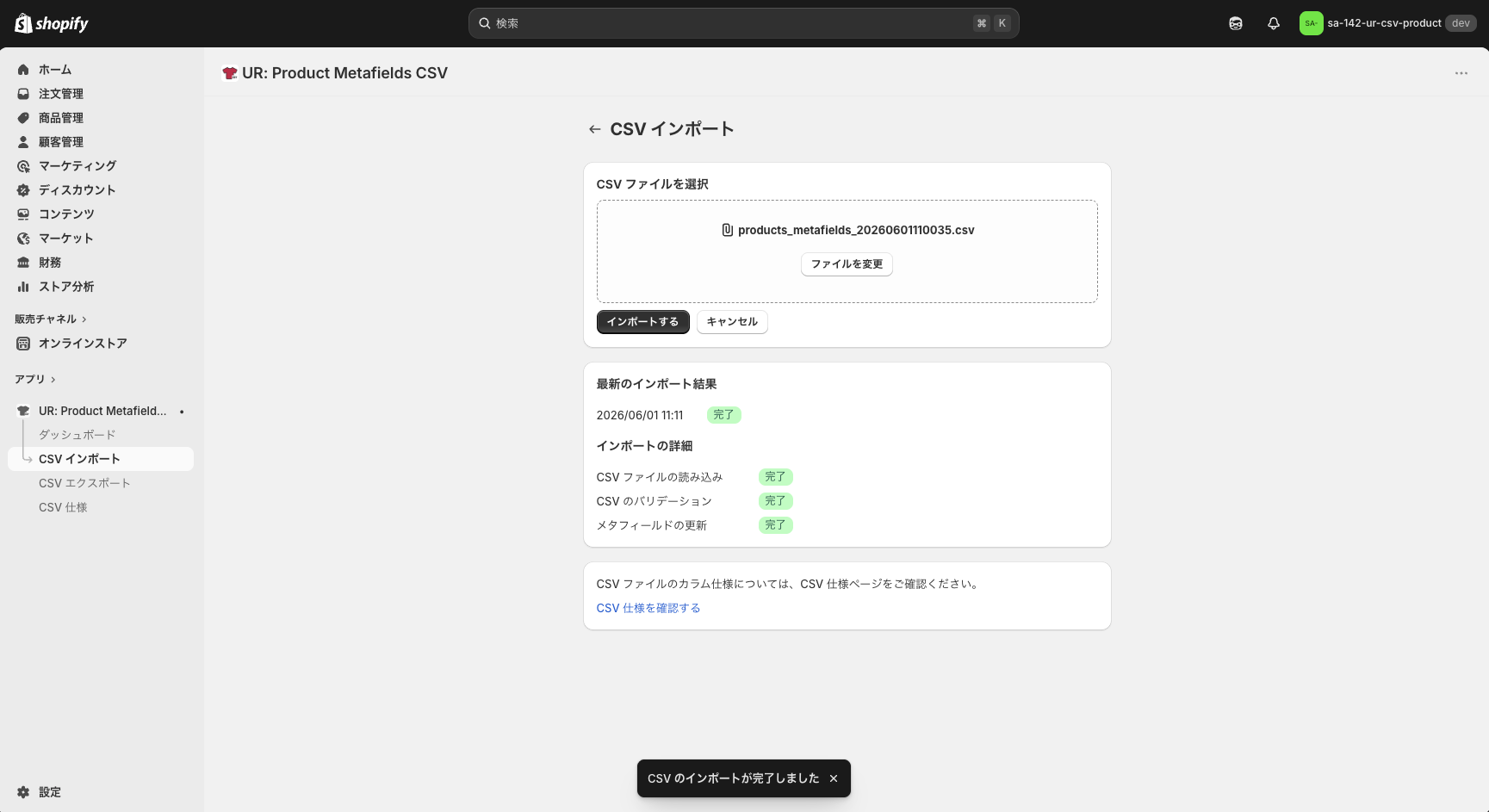
Task: Click the finance bank icon
Action: click(23, 263)
